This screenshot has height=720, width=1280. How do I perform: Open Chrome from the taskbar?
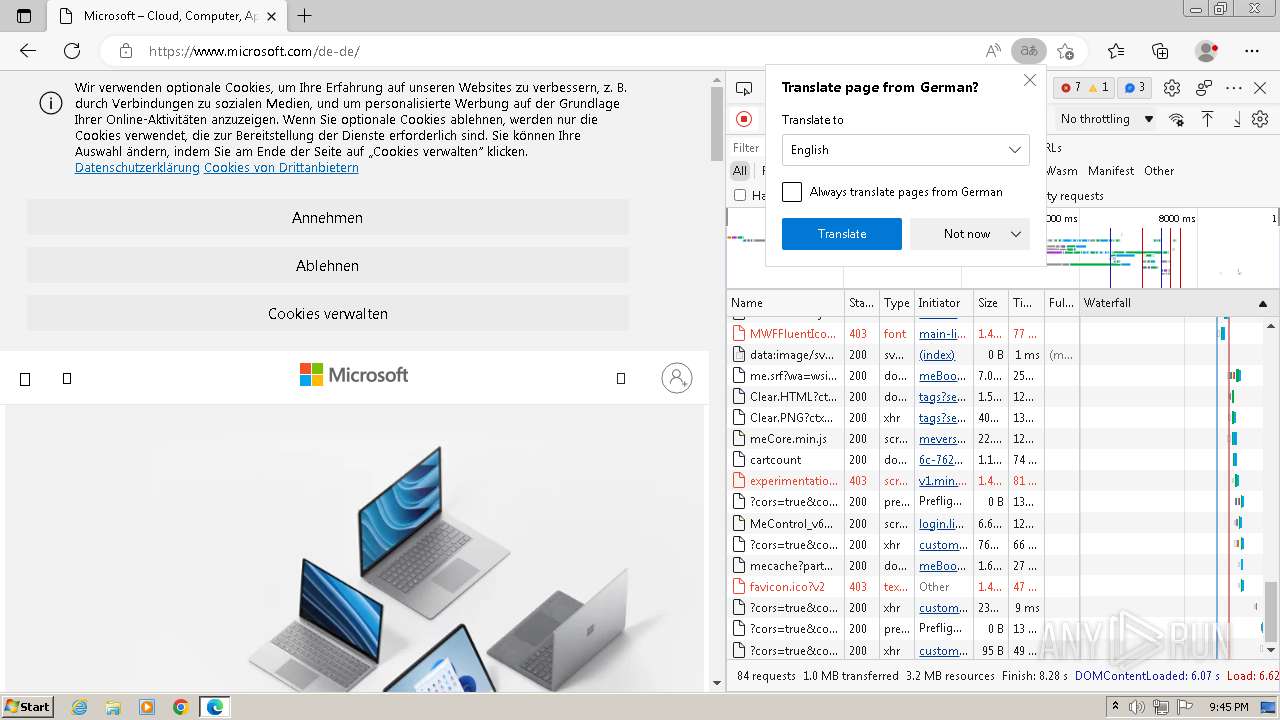[180, 707]
